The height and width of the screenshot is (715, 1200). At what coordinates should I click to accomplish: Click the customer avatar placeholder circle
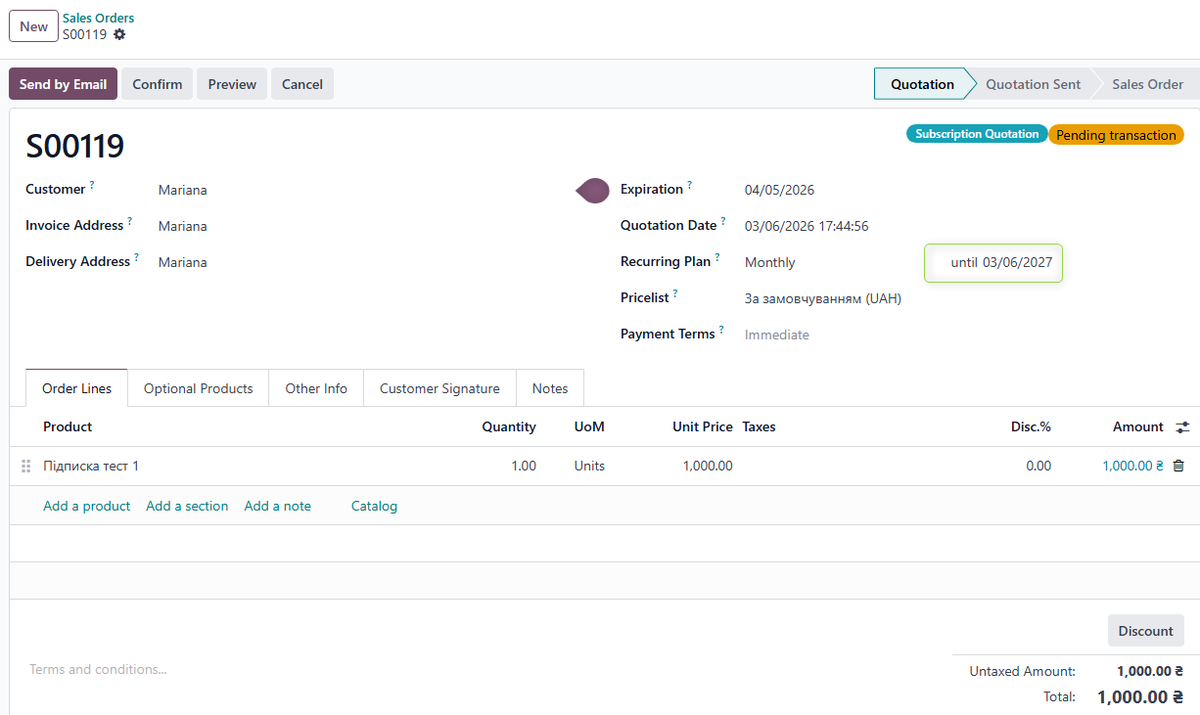pos(592,190)
